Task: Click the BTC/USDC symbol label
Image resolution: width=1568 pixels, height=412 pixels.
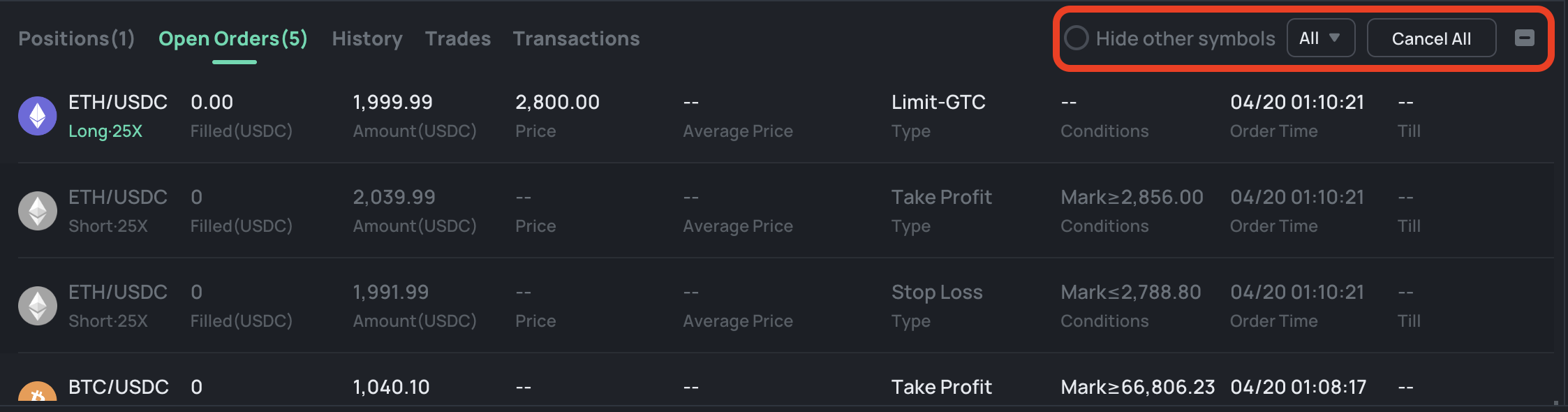Action: pos(119,387)
